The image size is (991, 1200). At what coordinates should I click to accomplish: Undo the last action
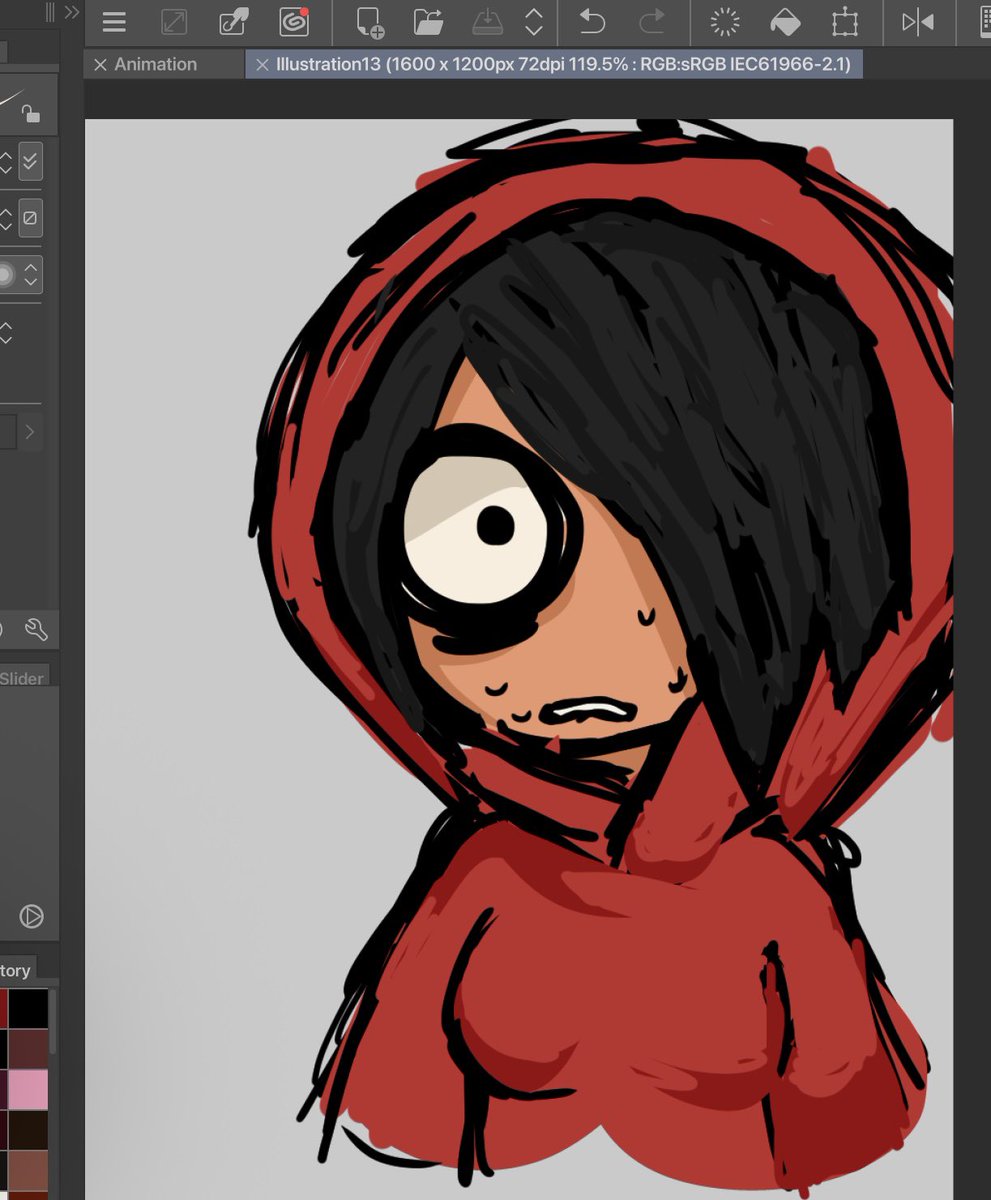point(593,21)
